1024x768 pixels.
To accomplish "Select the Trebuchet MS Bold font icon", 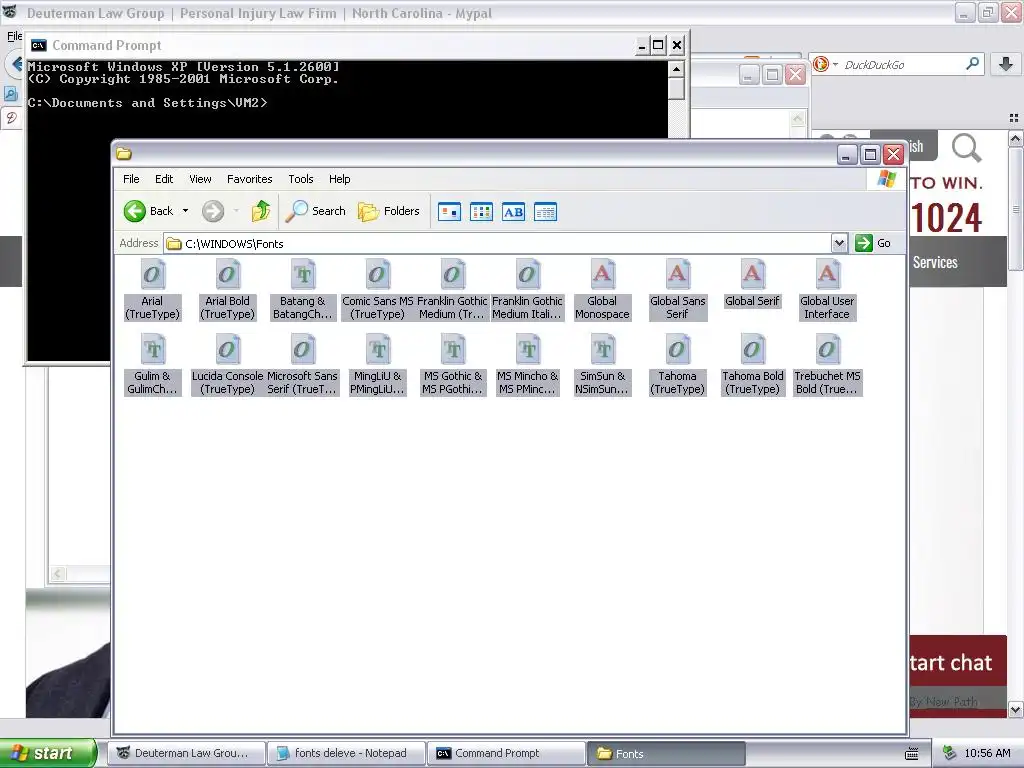I will pyautogui.click(x=827, y=365).
